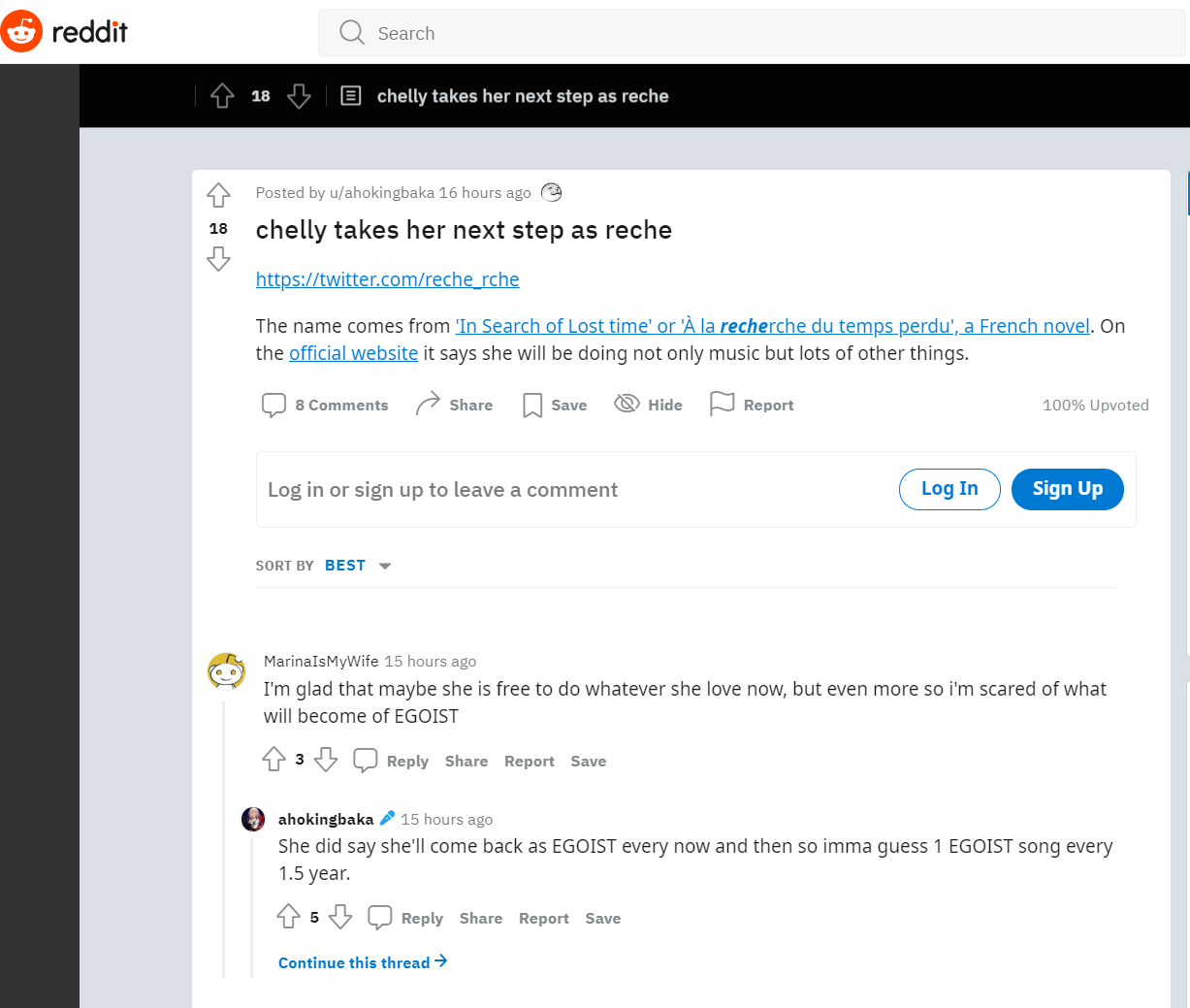
Task: Downvote ahokingbaka's reply comment
Action: click(x=340, y=917)
